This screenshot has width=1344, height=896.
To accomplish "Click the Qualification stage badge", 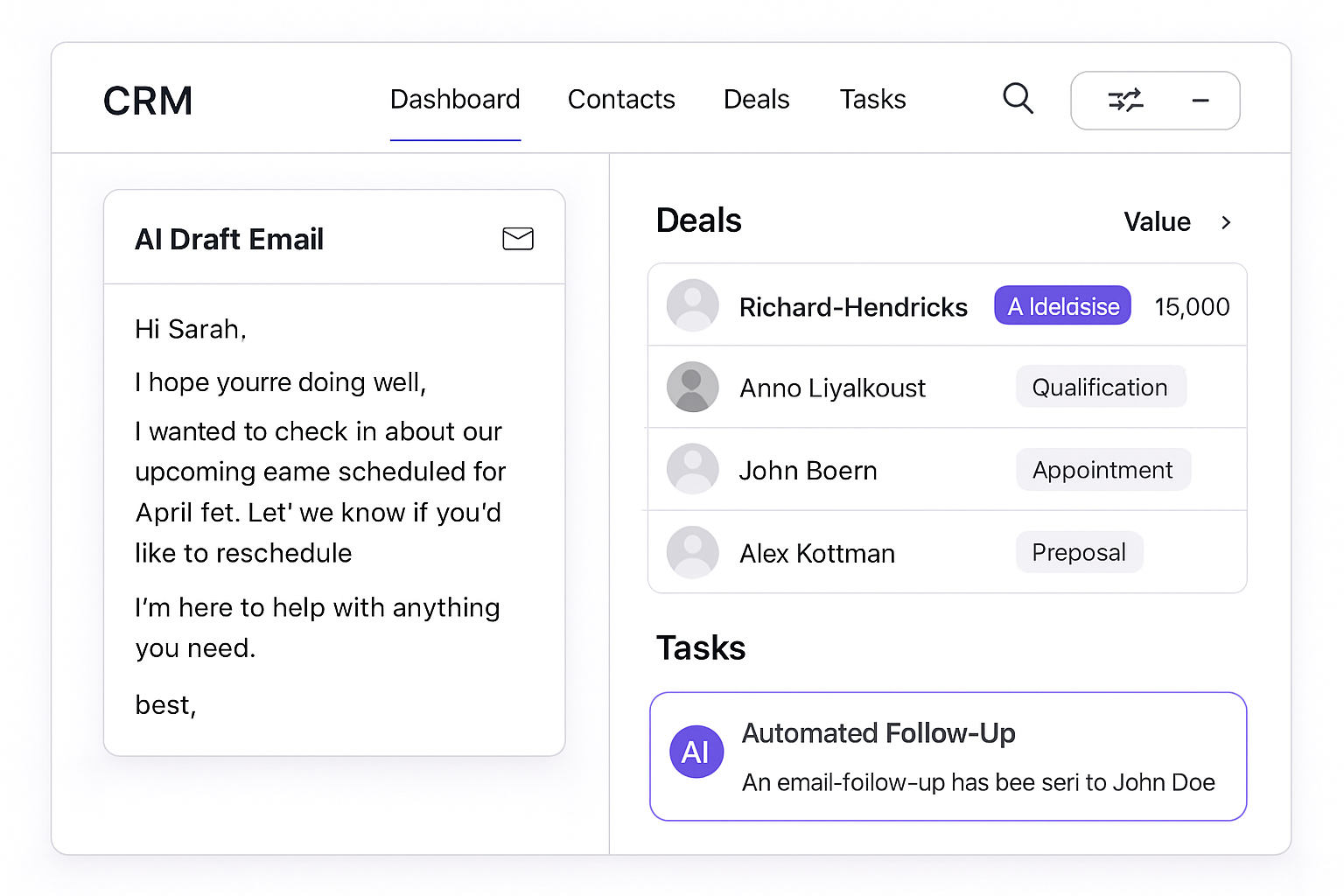I will tap(1101, 387).
